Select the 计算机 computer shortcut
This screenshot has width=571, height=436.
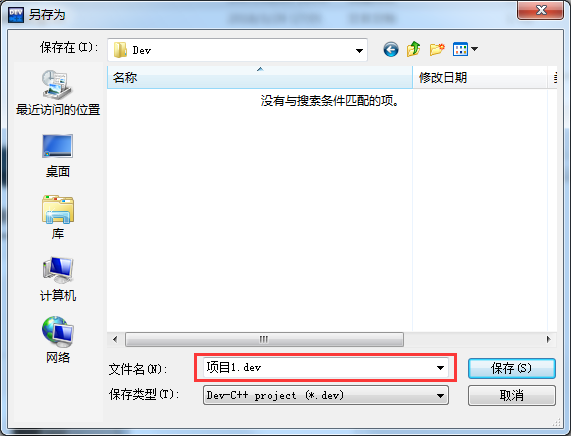click(58, 279)
